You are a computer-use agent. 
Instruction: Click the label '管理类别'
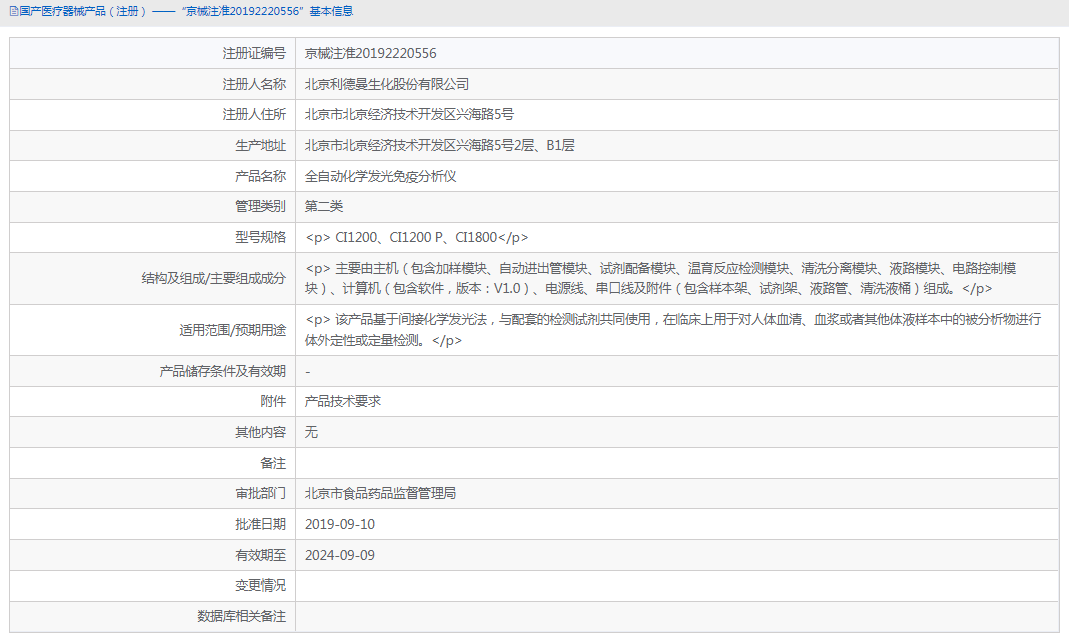click(x=260, y=206)
